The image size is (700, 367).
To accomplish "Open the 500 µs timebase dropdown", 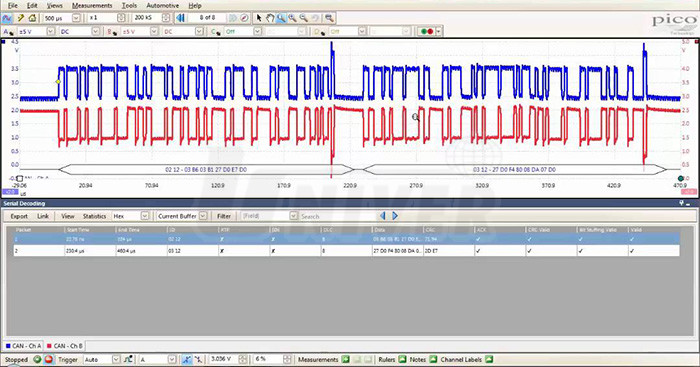I will click(76, 18).
